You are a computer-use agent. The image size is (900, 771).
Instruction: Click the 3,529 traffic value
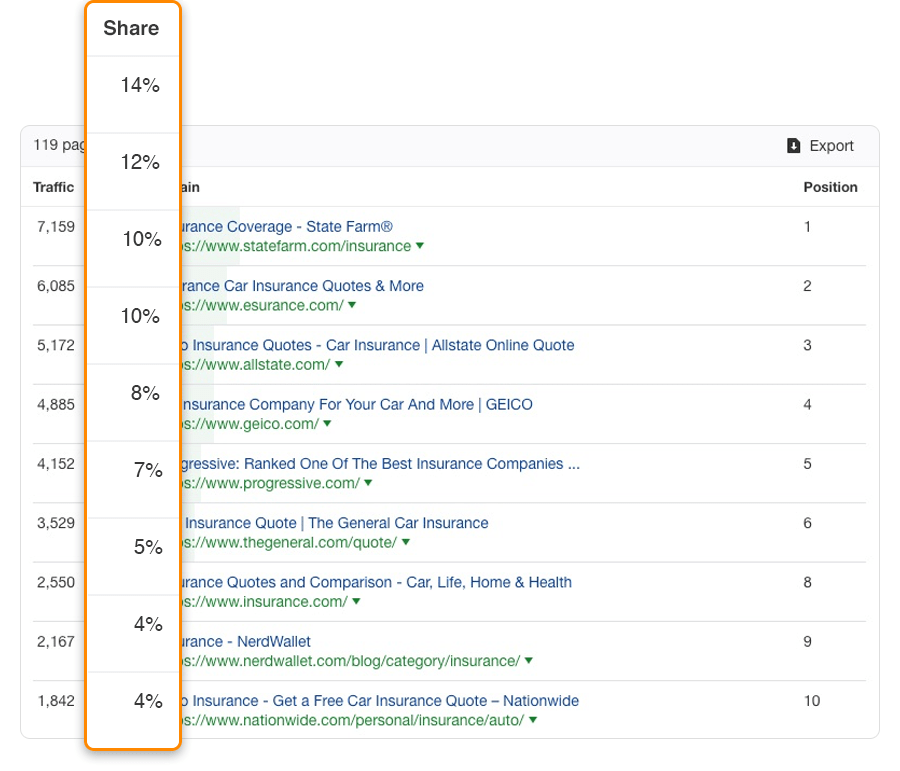[56, 523]
